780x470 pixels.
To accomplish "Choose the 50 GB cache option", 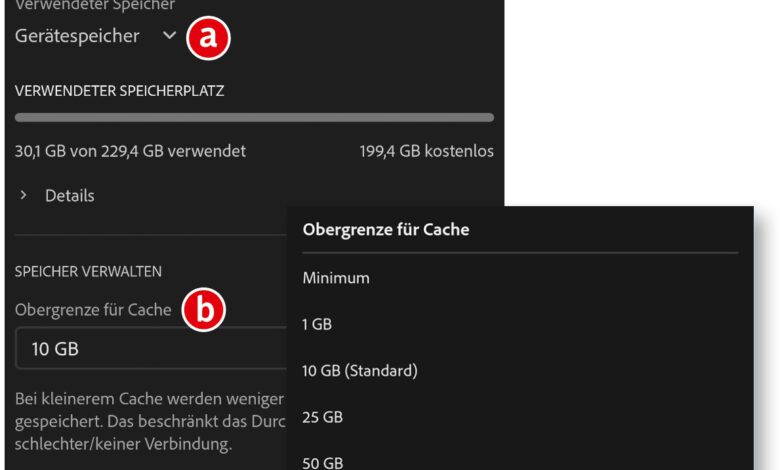I will click(x=322, y=462).
